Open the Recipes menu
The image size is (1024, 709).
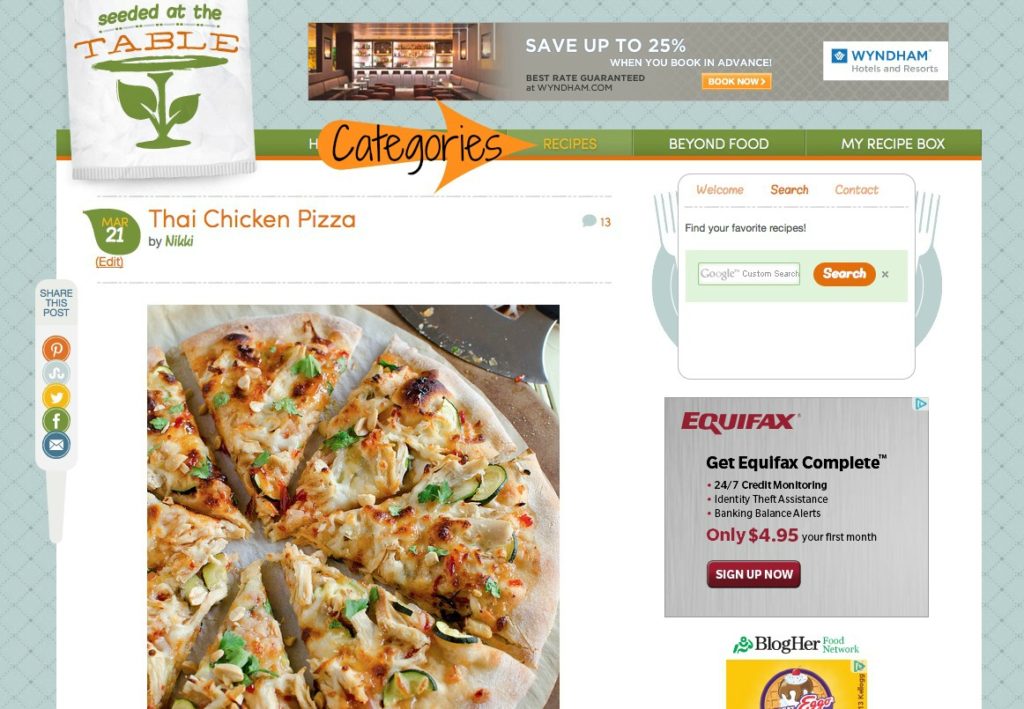[569, 144]
